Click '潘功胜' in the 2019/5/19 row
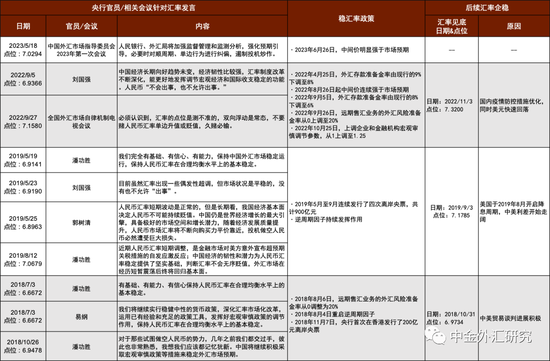The width and height of the screenshot is (550, 361). coord(81,160)
